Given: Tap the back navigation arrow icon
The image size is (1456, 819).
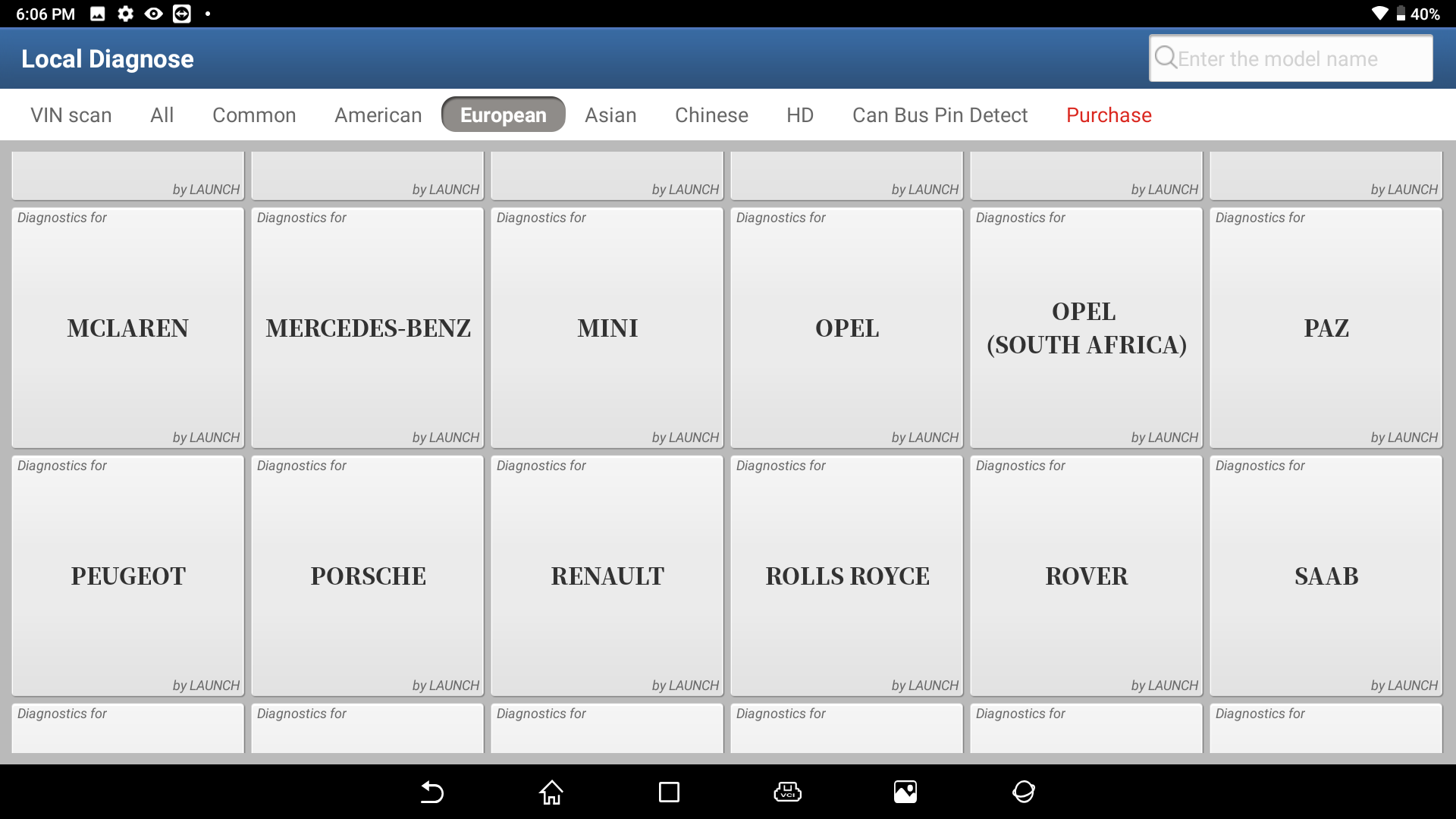Looking at the screenshot, I should [432, 791].
